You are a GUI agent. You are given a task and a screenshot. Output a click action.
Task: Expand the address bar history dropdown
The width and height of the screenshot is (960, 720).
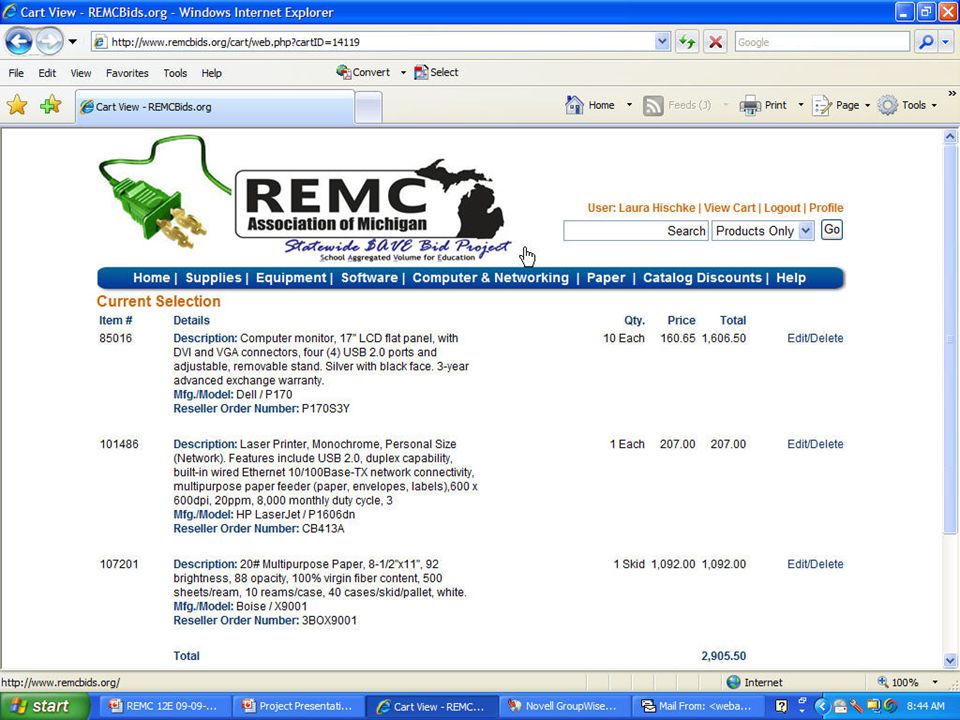click(662, 42)
